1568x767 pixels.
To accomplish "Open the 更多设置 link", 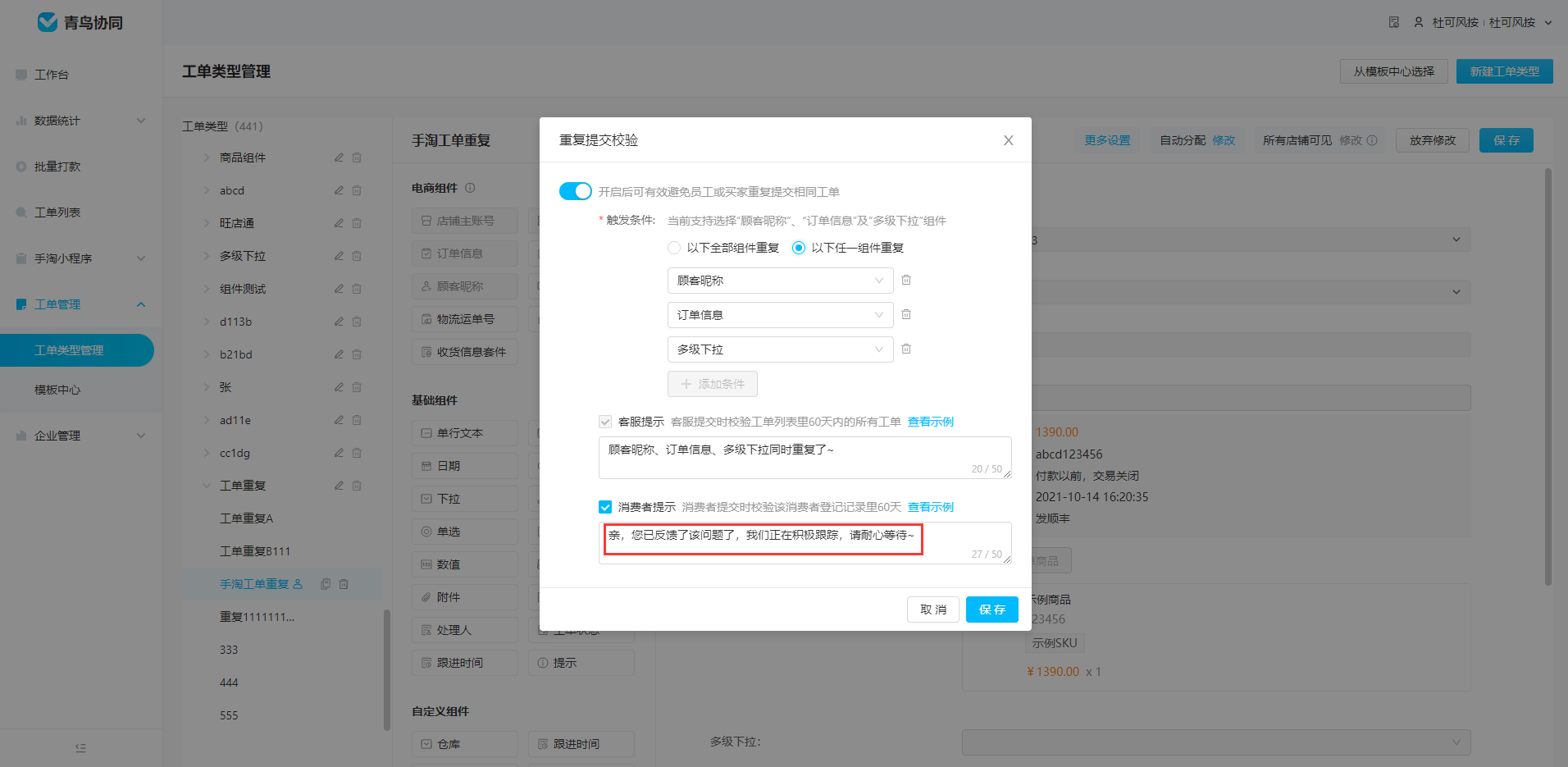I will 1107,140.
